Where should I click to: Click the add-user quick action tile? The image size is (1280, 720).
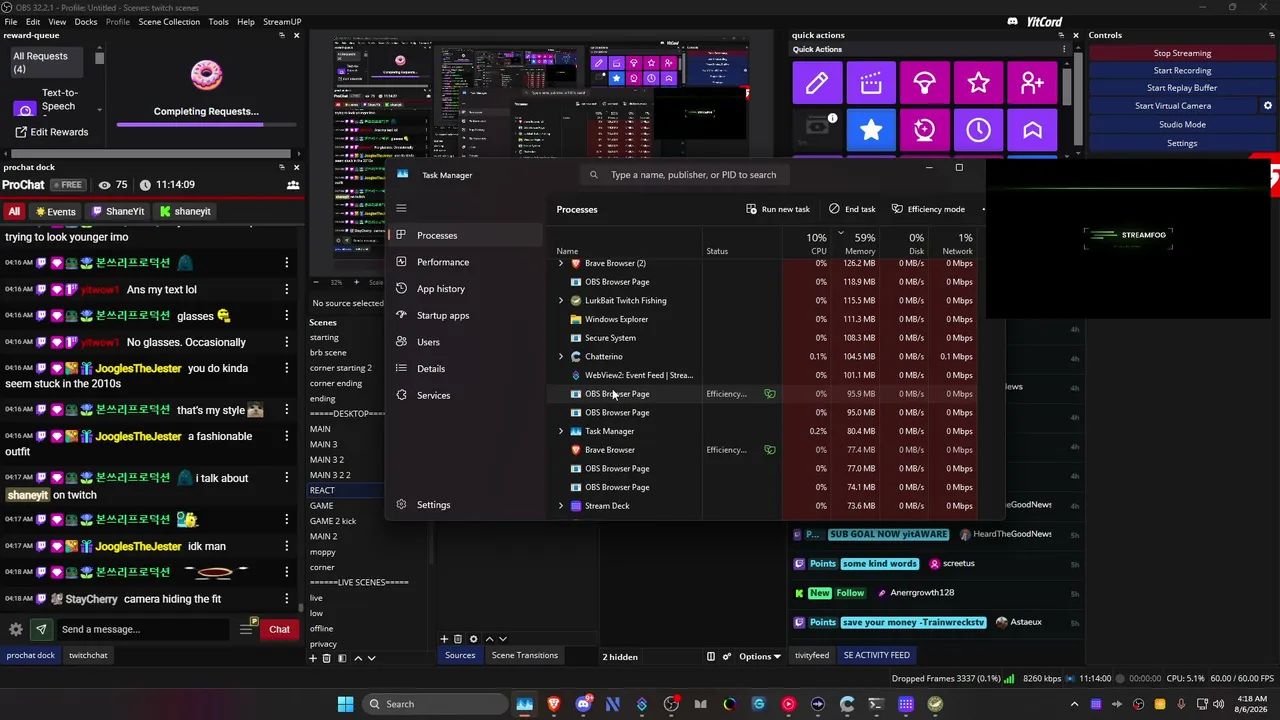click(x=1033, y=83)
